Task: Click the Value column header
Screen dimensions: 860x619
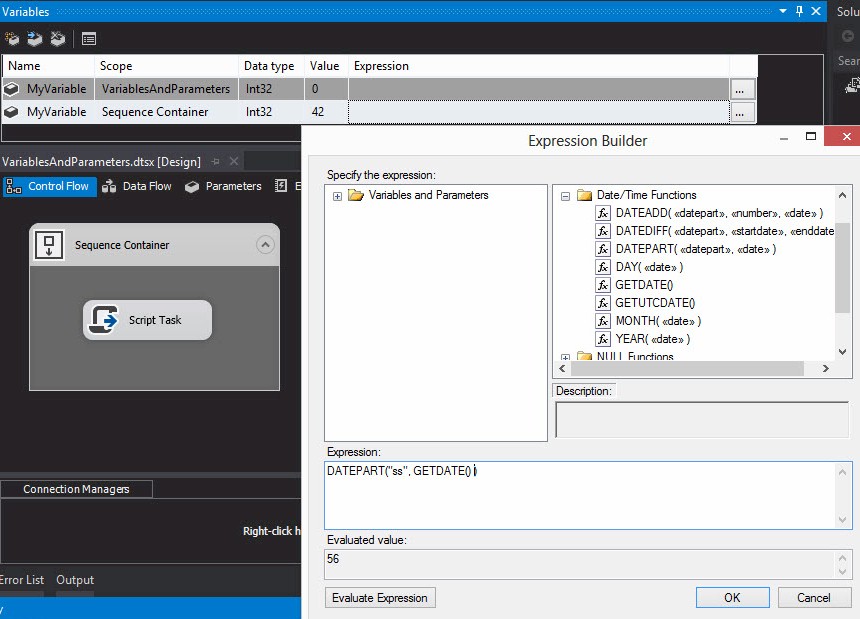Action: pos(326,66)
